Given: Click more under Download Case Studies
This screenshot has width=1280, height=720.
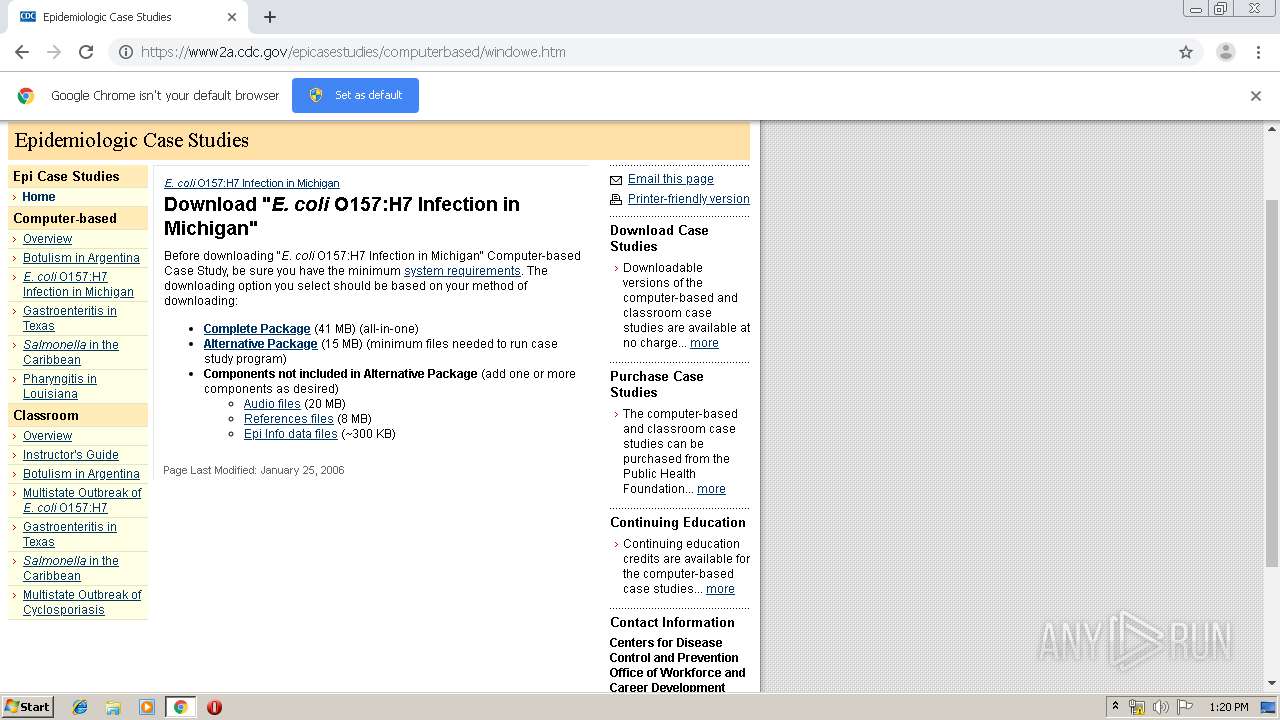Looking at the screenshot, I should [704, 343].
